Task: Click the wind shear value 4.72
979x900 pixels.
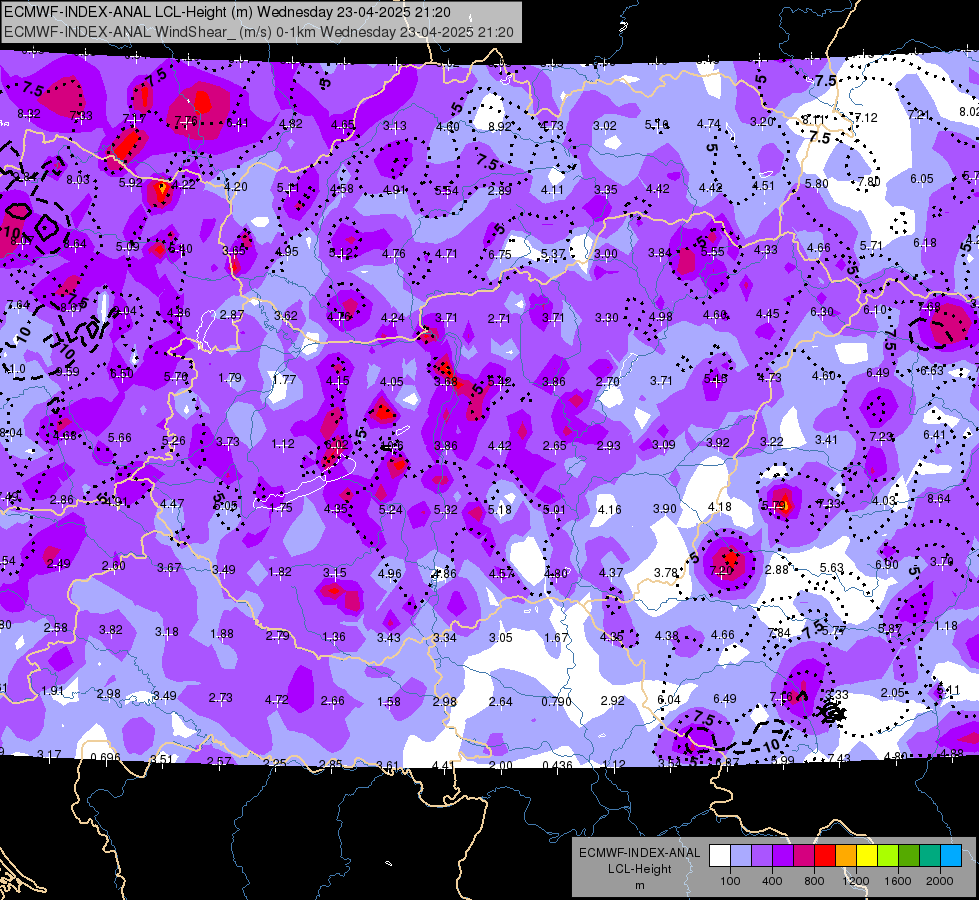Action: [x=277, y=700]
